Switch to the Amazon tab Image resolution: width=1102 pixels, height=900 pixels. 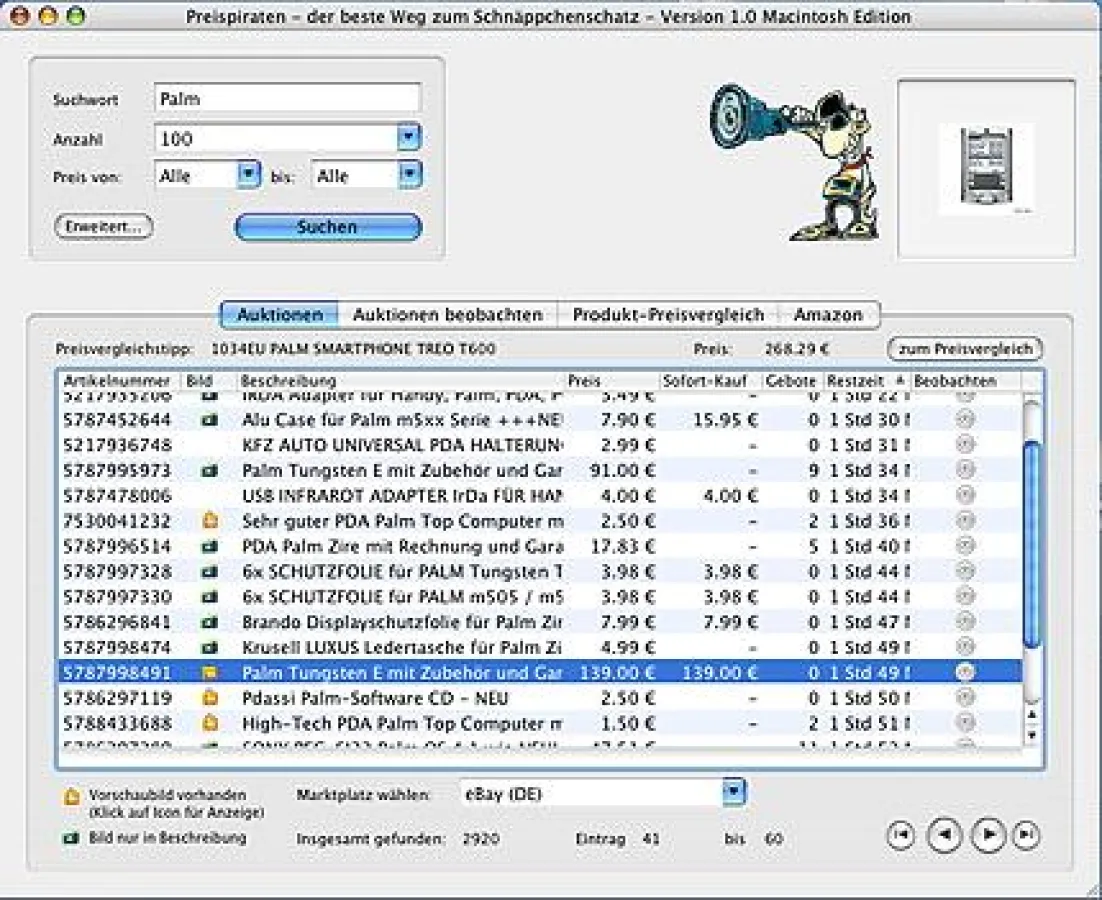[829, 314]
